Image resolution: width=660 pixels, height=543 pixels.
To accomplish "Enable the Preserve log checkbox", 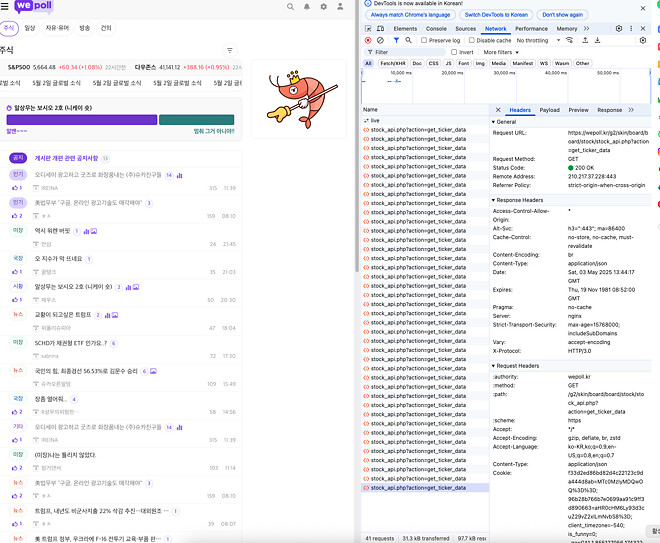I will (423, 40).
